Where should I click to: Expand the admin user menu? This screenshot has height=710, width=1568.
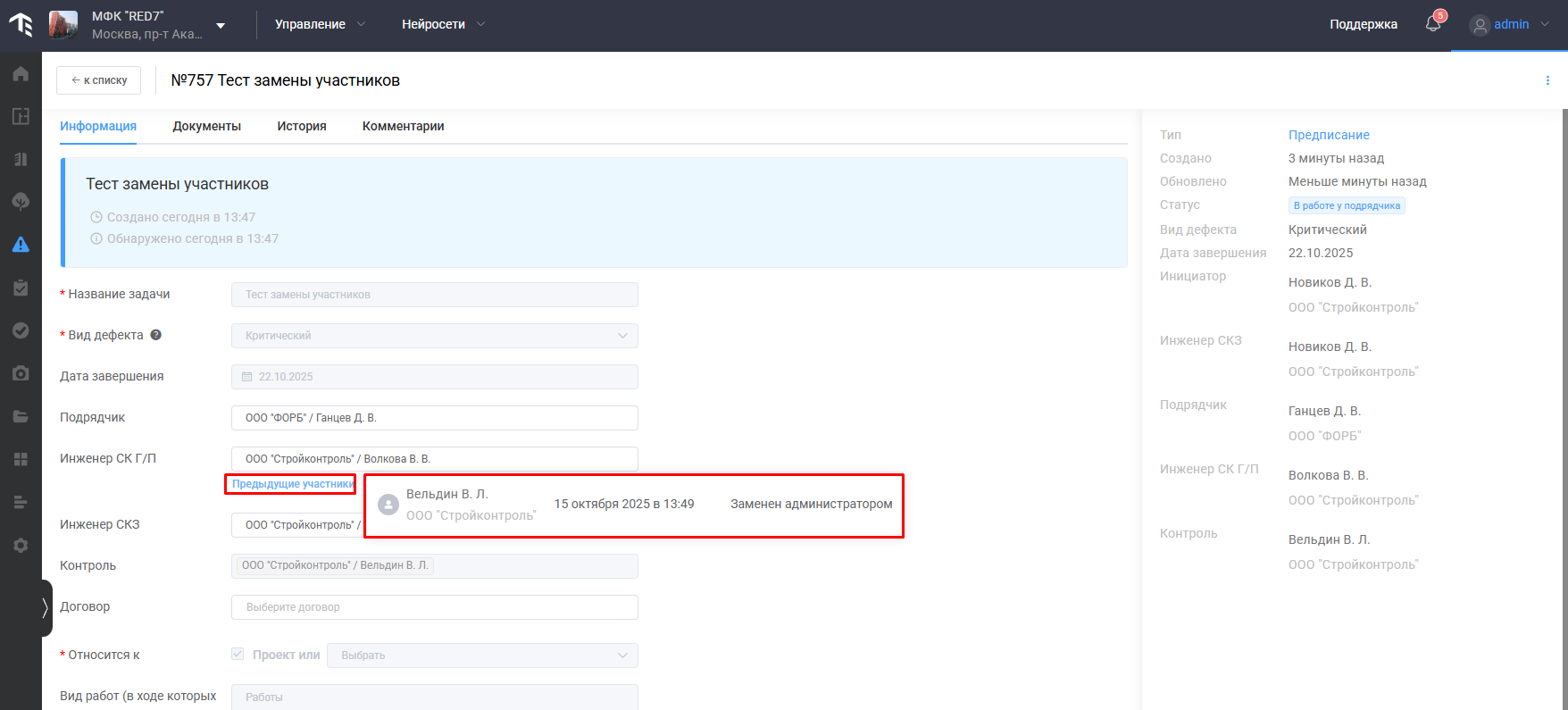pos(1510,24)
